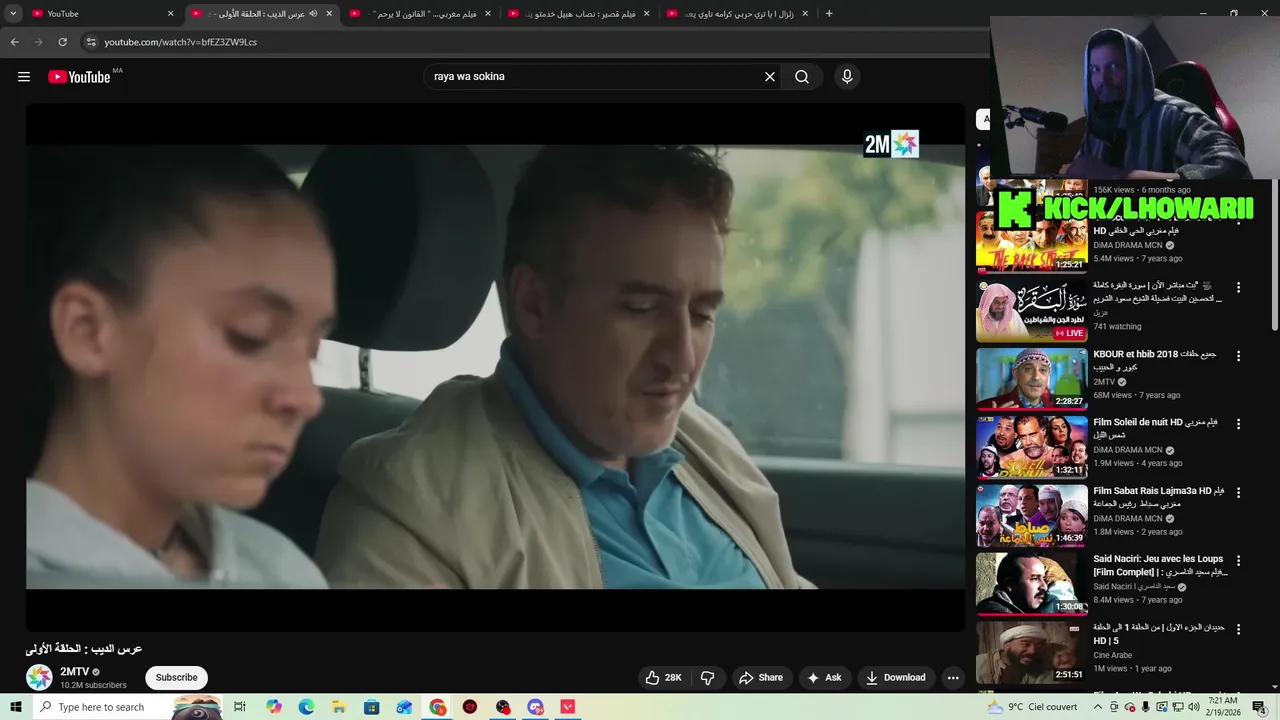
Task: Open File Explorer from the taskbar
Action: [x=339, y=707]
